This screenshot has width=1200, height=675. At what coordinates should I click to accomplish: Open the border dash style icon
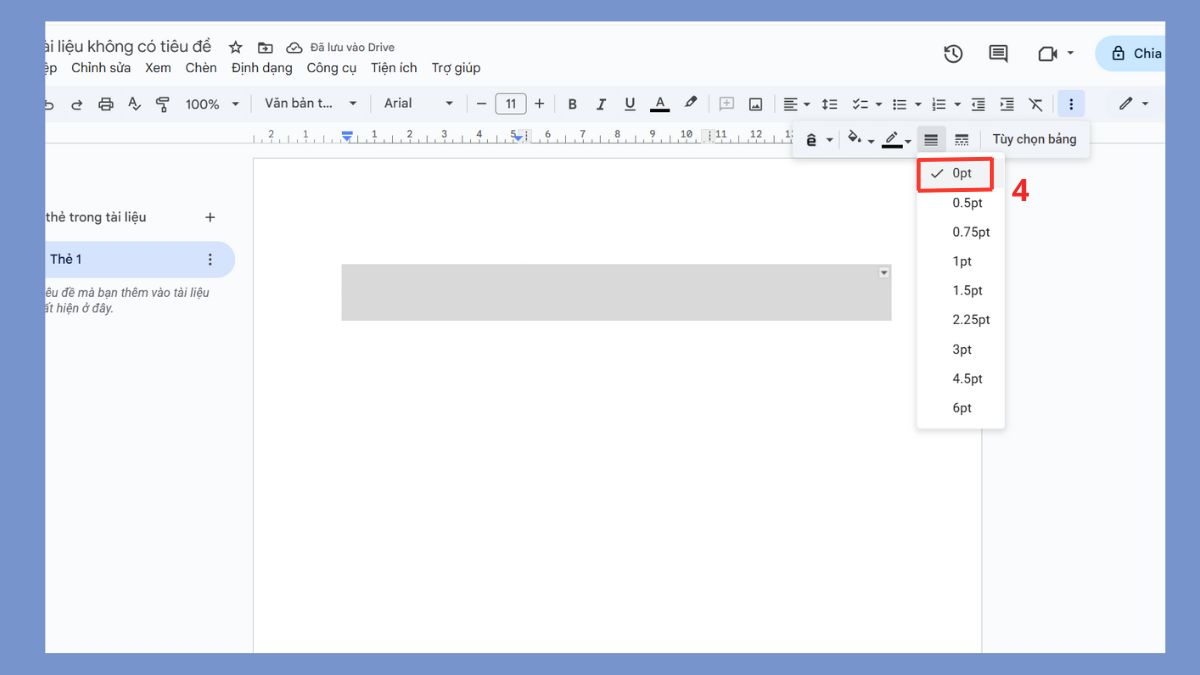[x=962, y=140]
